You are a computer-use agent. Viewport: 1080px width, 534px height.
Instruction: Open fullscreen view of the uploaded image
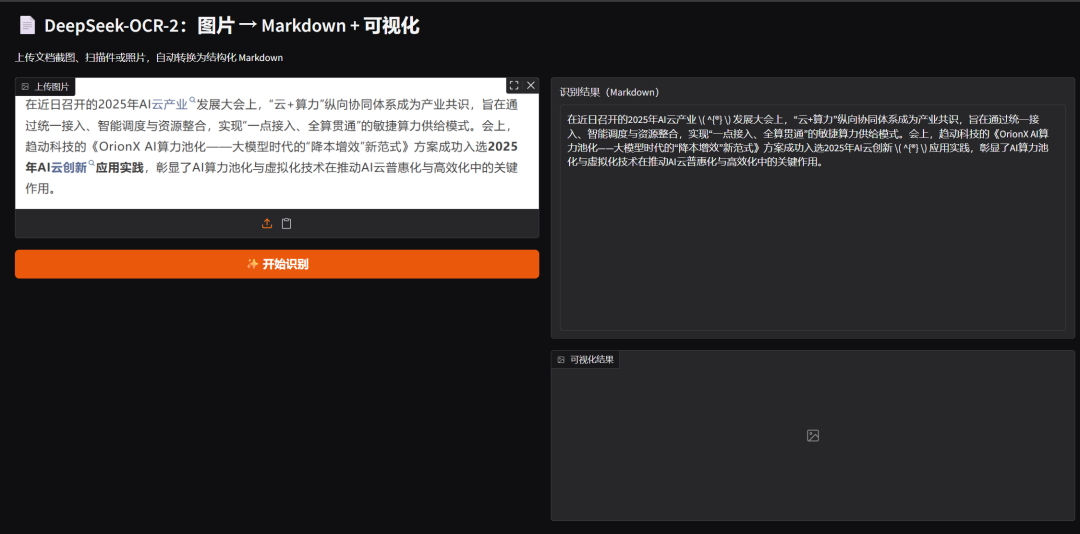tap(514, 85)
